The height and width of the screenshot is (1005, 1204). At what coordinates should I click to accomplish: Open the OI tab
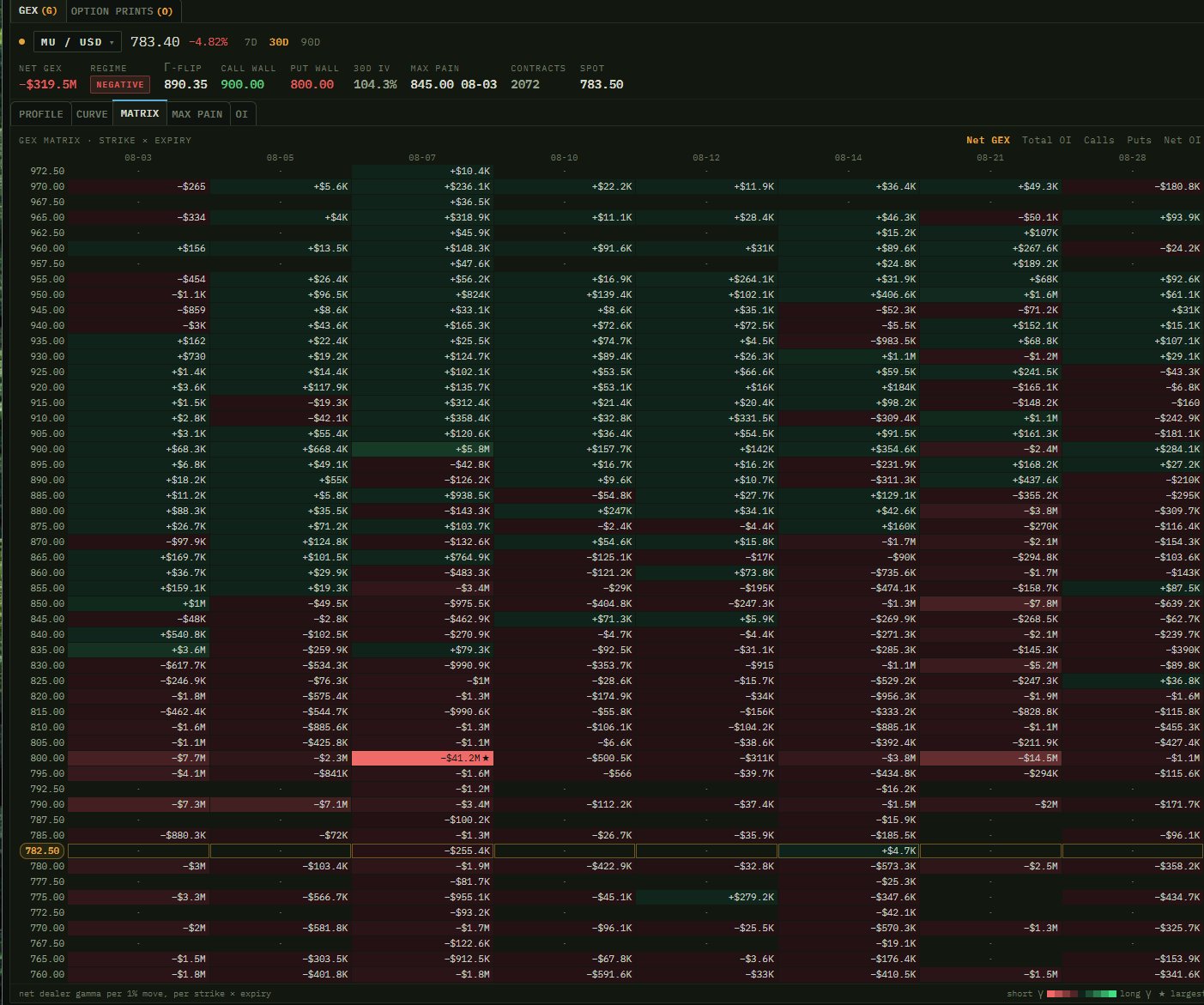pos(242,114)
